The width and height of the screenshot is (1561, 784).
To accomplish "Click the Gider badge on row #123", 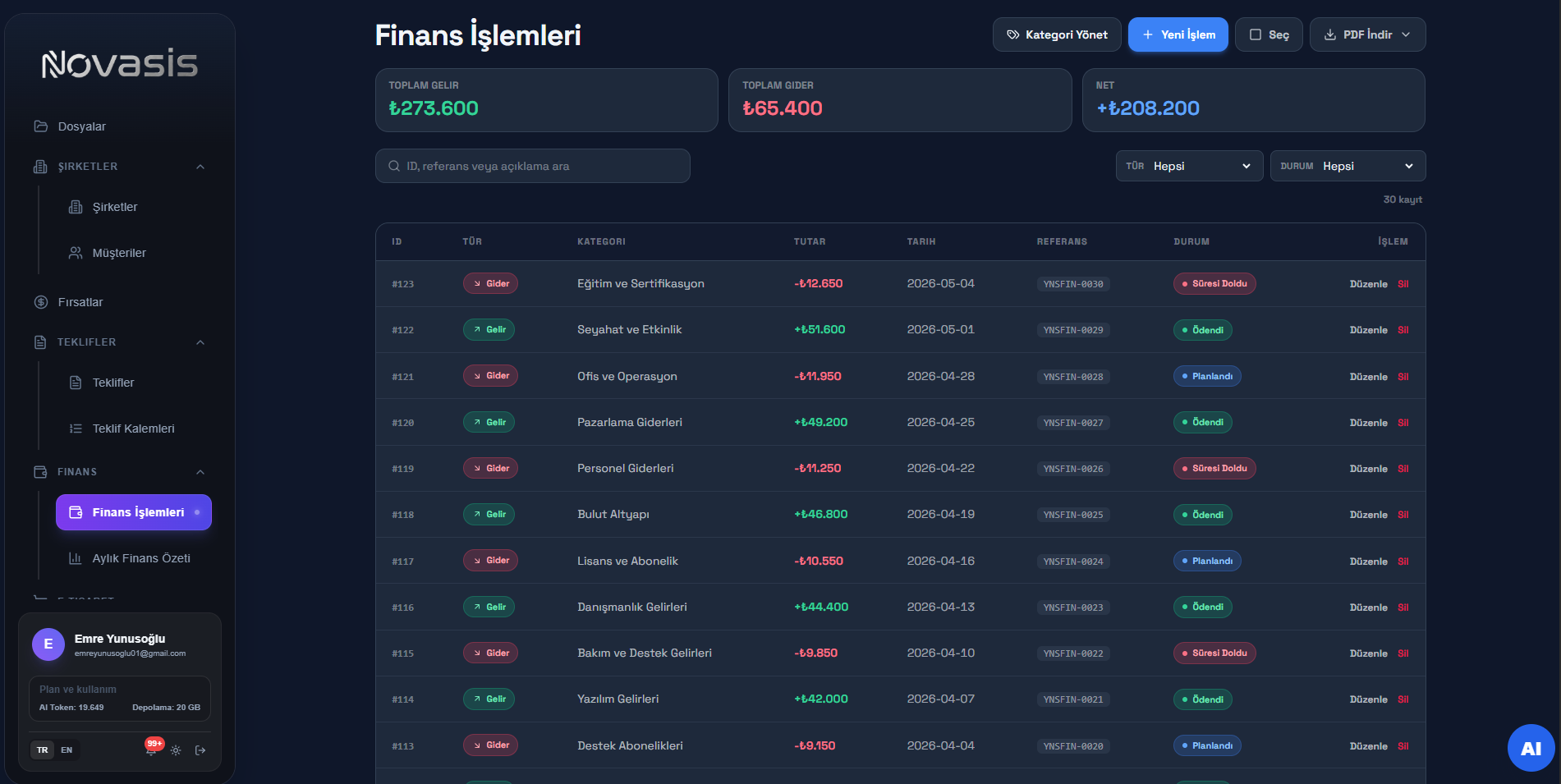I will tap(490, 283).
